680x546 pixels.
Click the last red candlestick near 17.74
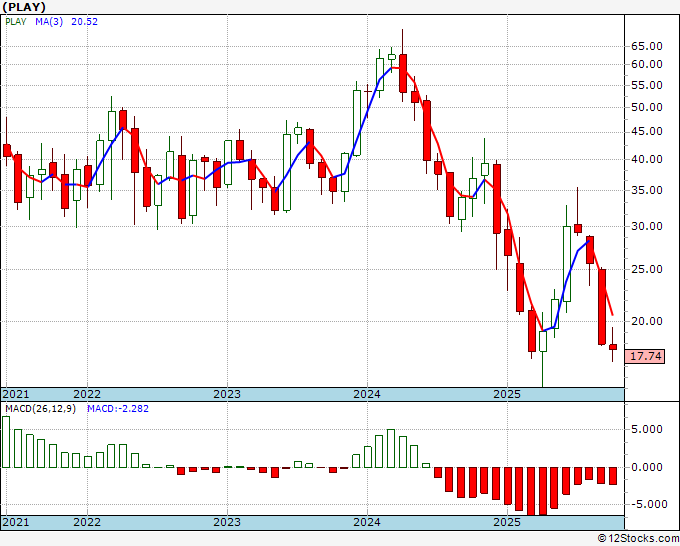(x=612, y=347)
